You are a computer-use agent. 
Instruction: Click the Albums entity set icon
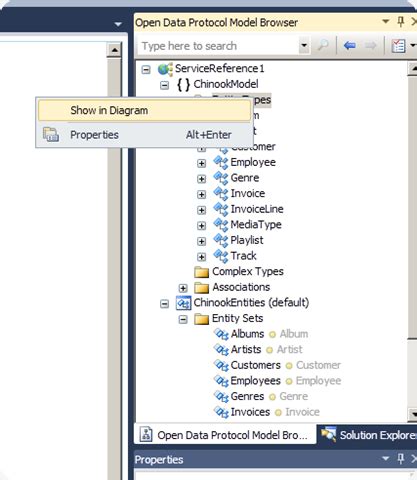coord(221,334)
